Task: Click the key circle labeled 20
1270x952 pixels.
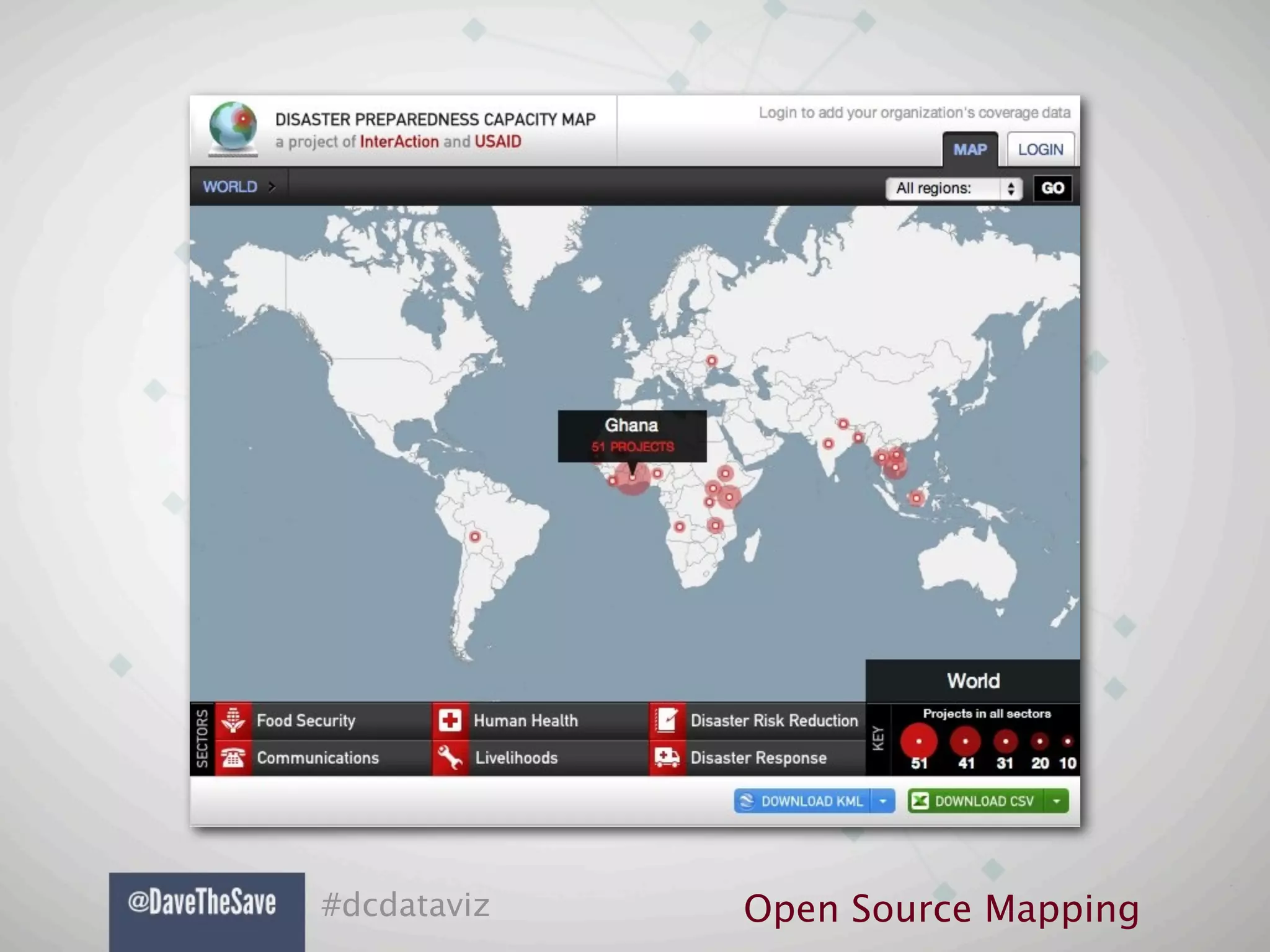Action: point(1040,741)
